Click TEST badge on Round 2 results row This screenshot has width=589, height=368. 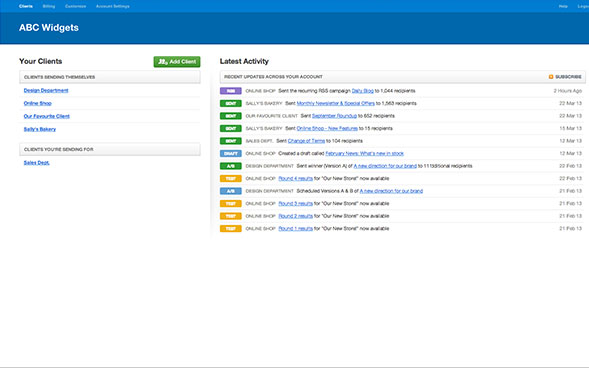(x=231, y=216)
